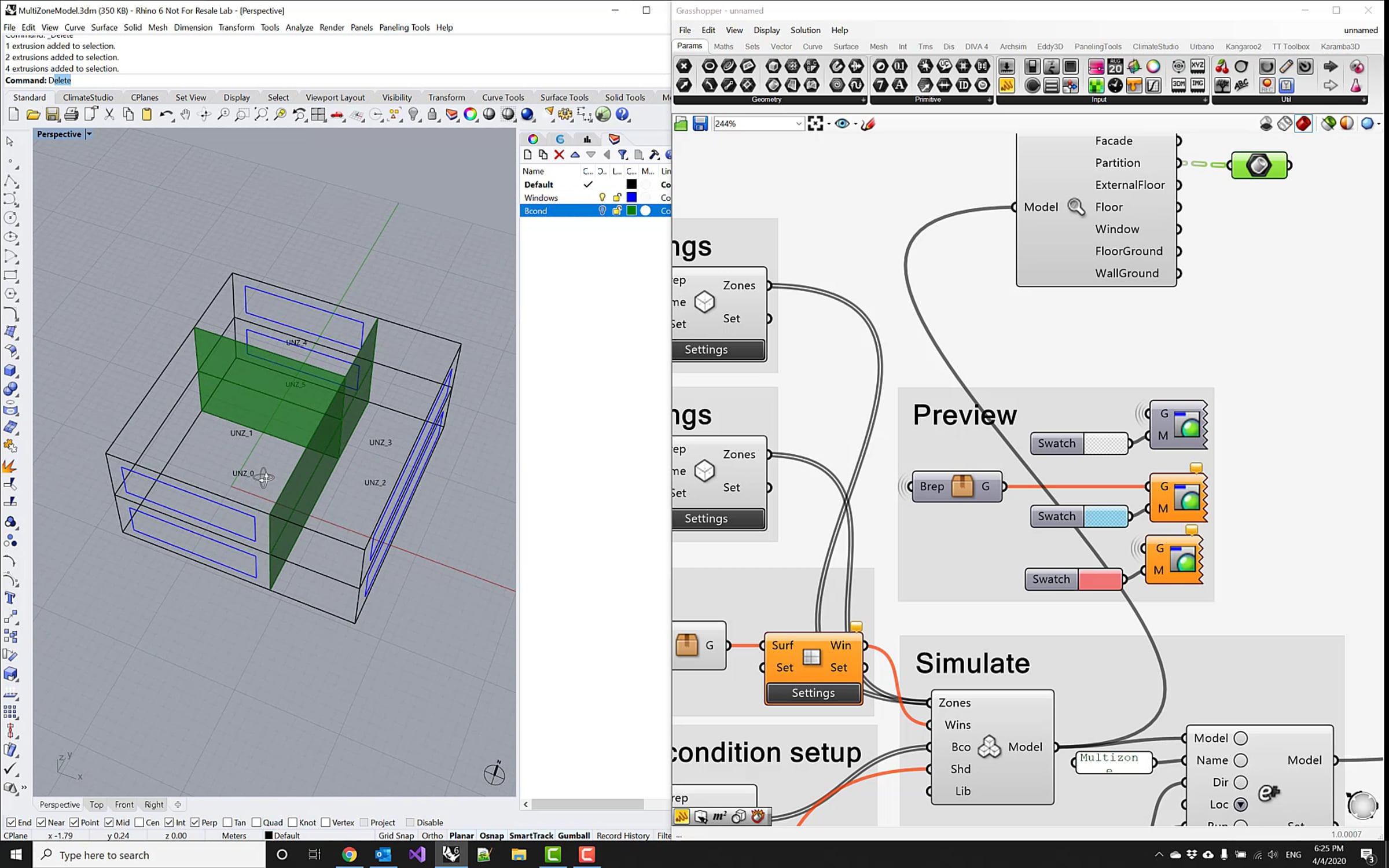Click the magnifier icon on the Model component

tap(1076, 207)
